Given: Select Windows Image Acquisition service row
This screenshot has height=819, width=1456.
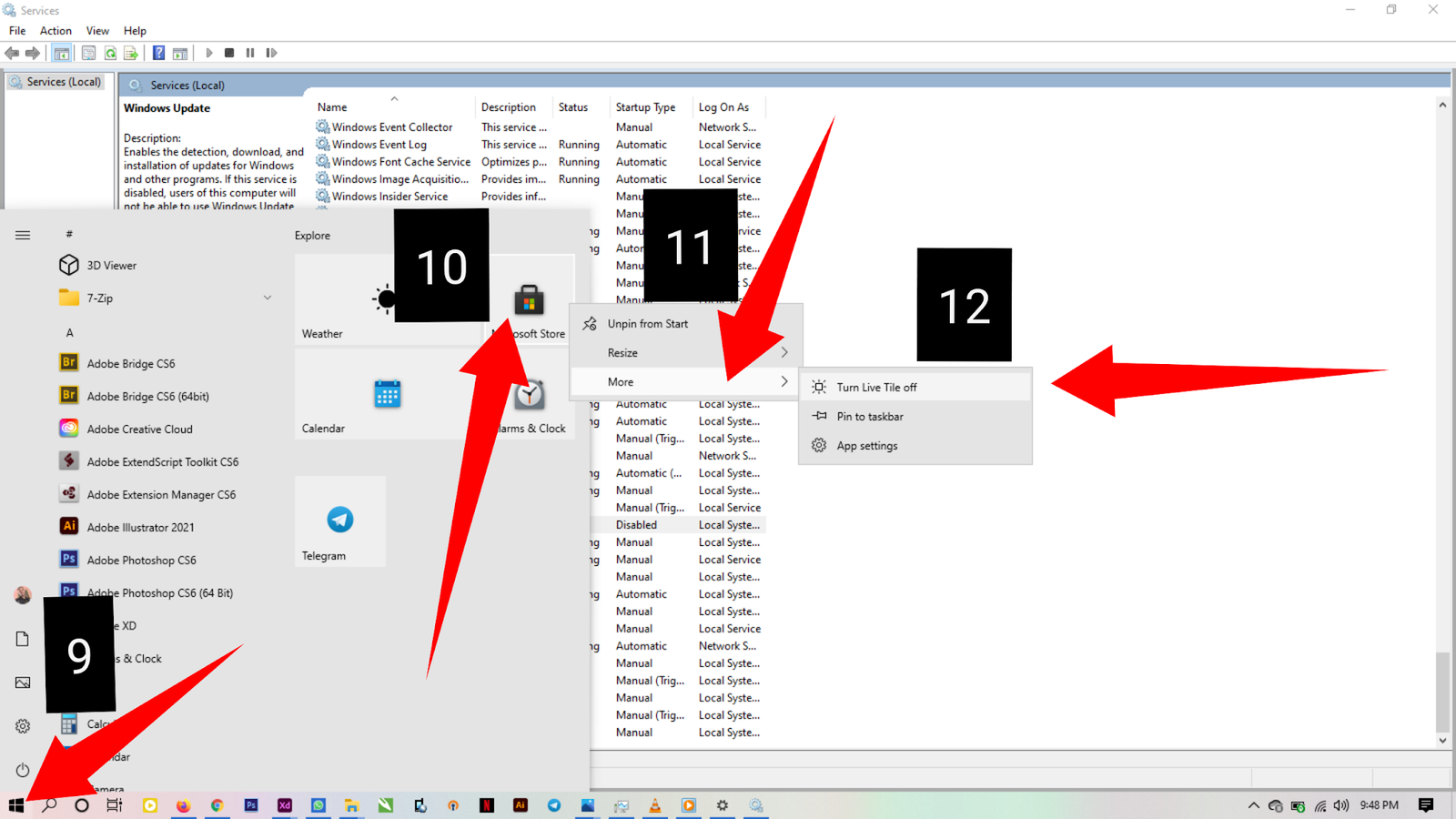Looking at the screenshot, I should (539, 179).
